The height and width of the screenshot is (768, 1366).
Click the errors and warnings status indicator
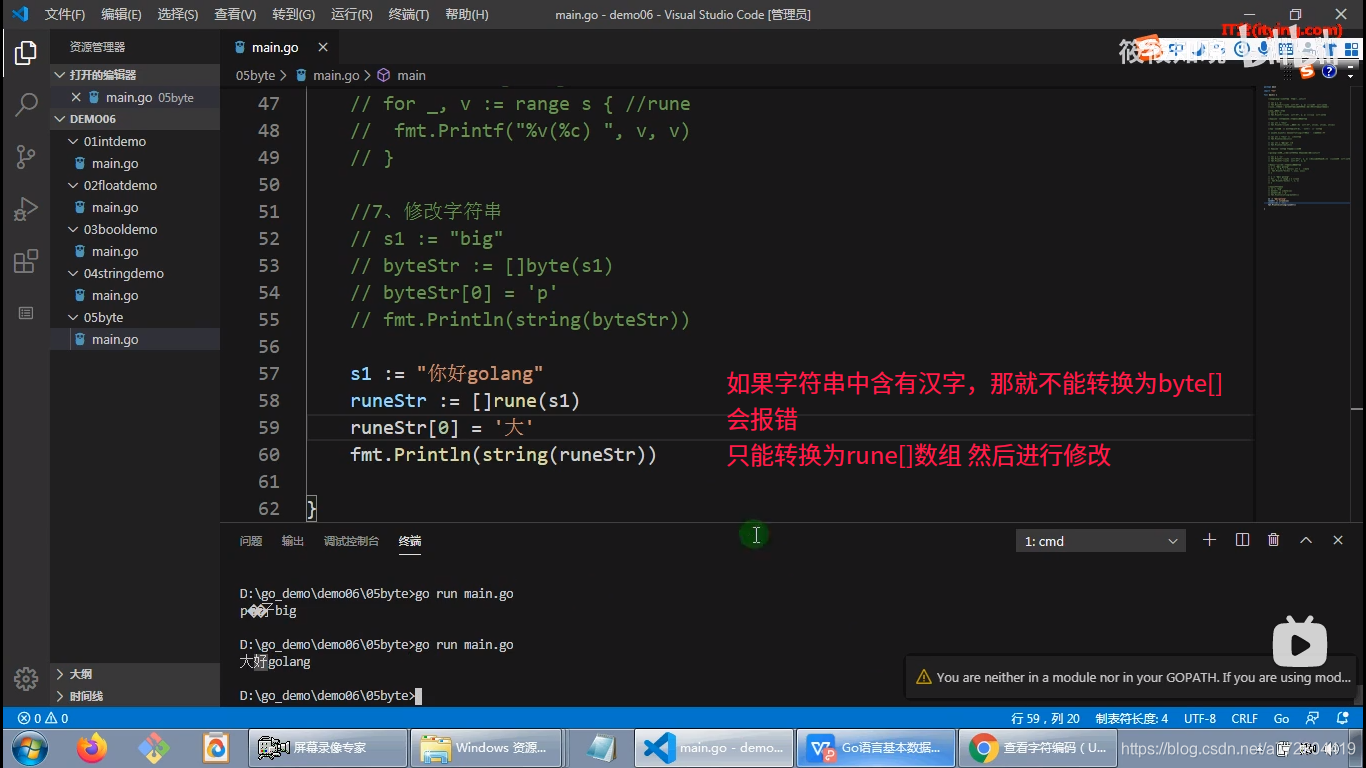pyautogui.click(x=43, y=718)
